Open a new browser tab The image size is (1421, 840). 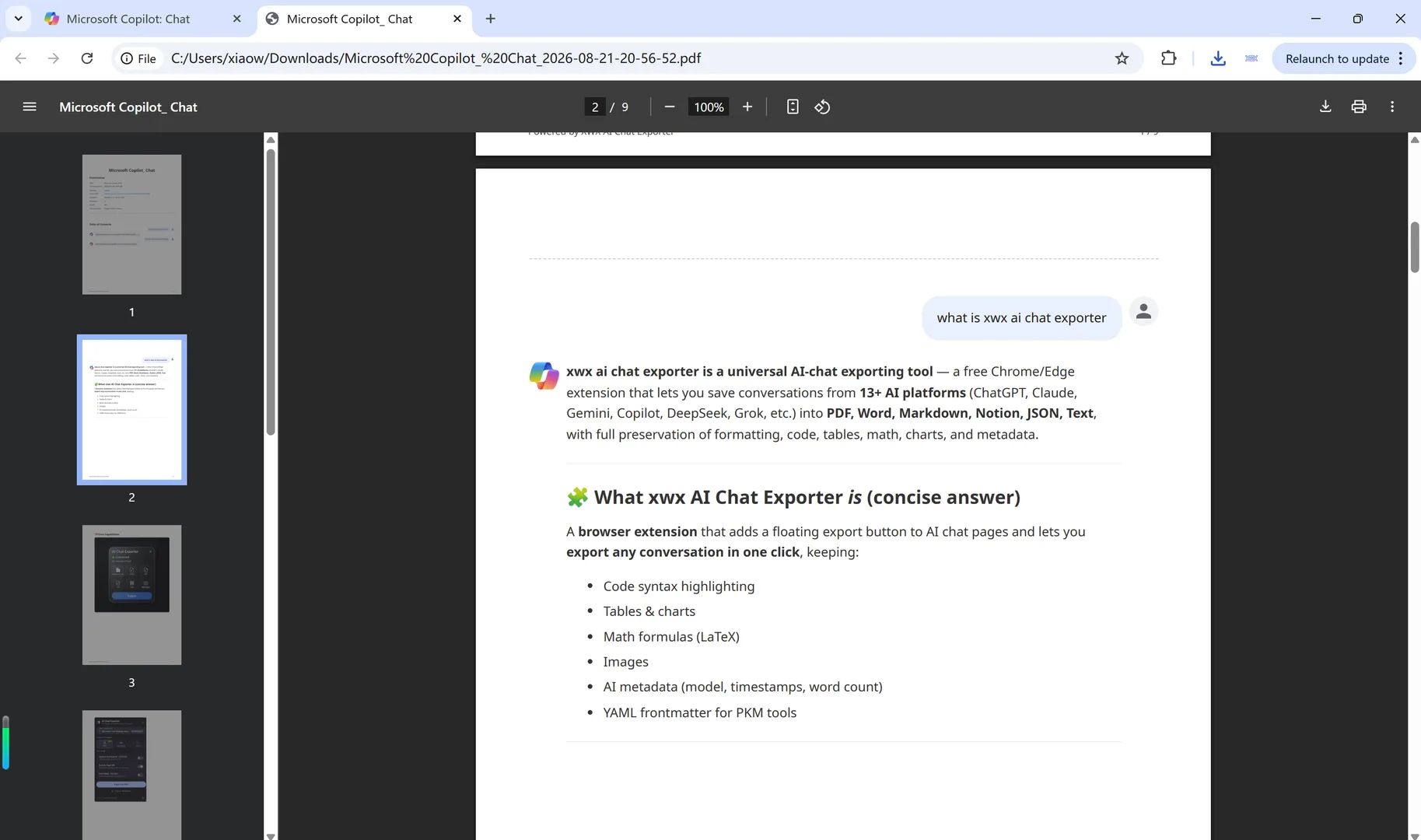tap(490, 19)
